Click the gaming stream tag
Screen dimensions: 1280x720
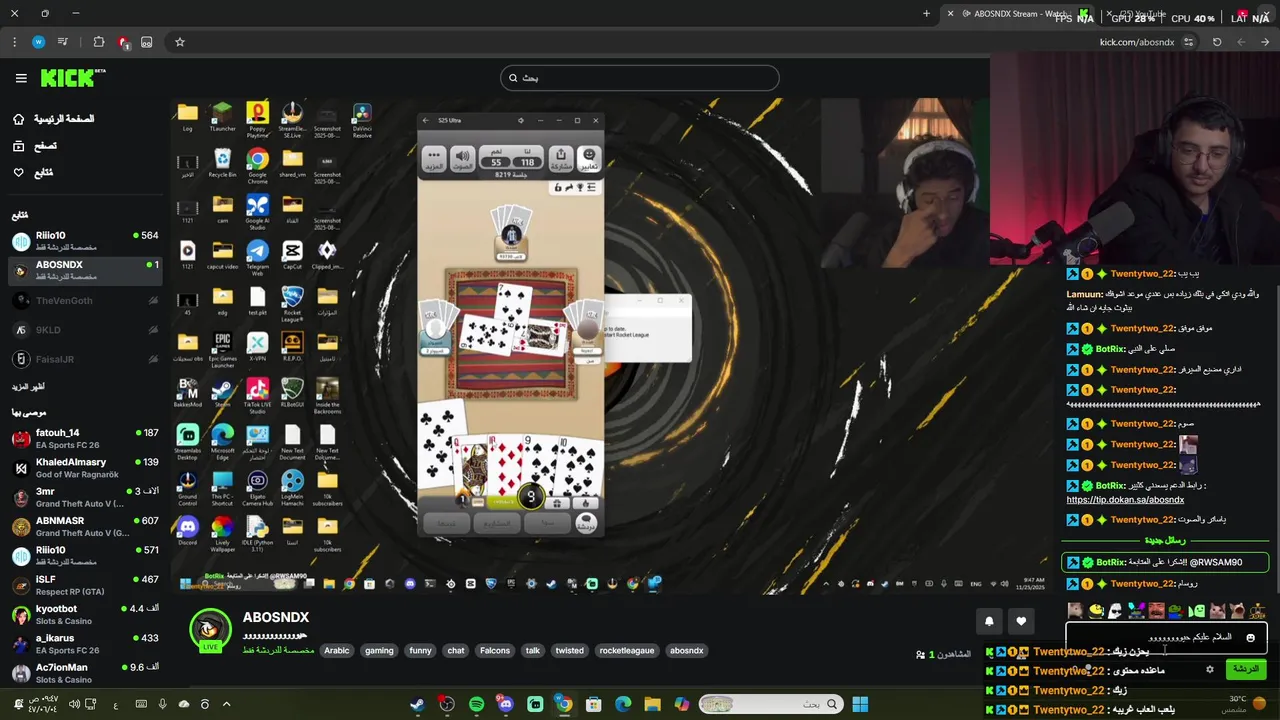(379, 650)
